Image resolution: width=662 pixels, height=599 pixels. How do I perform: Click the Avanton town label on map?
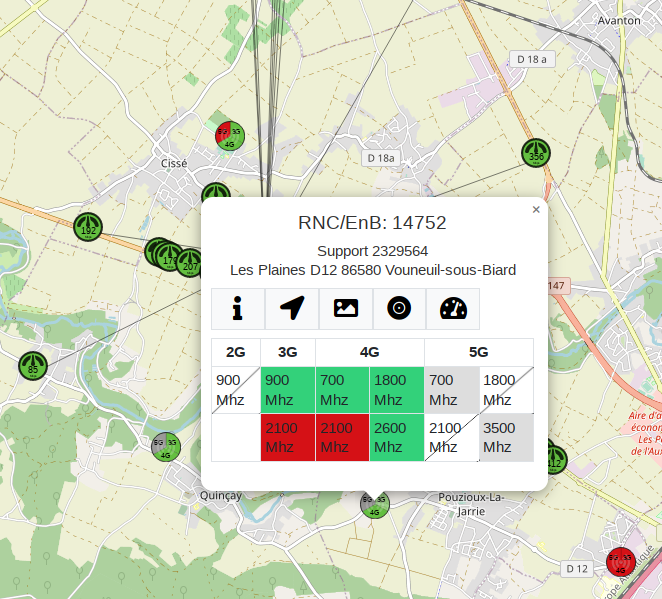tap(619, 21)
